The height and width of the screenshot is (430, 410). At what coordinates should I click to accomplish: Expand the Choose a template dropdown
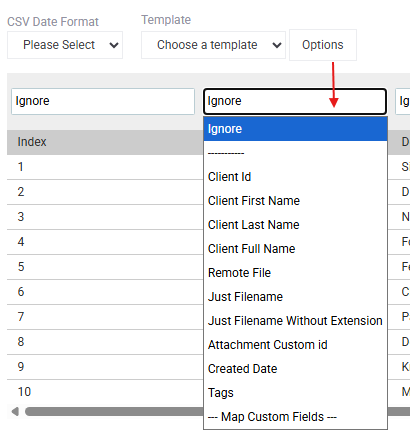(x=213, y=45)
